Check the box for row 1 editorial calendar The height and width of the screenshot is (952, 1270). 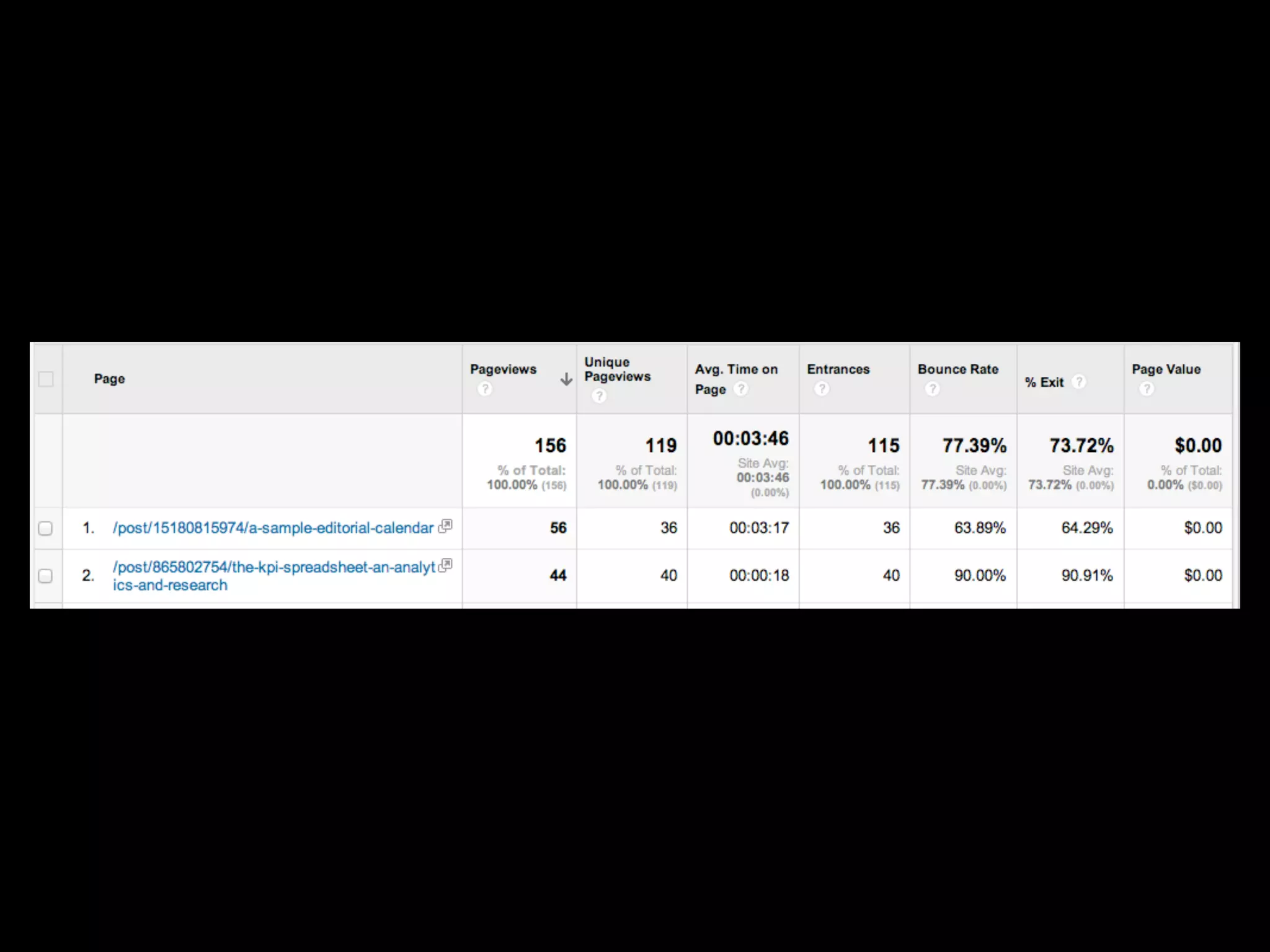pos(45,528)
